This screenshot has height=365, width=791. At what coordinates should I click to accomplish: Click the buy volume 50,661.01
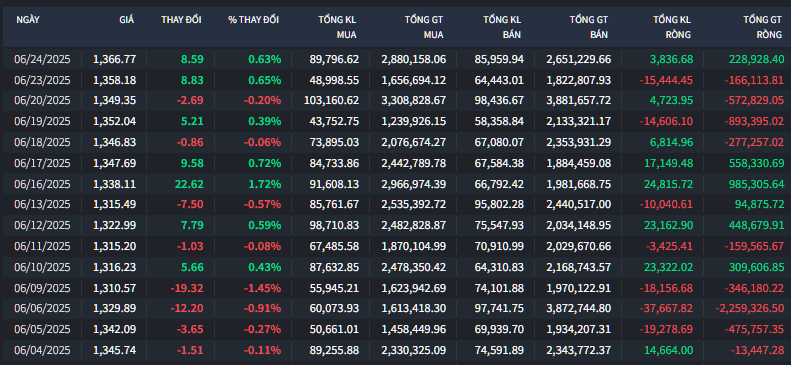[334, 330]
